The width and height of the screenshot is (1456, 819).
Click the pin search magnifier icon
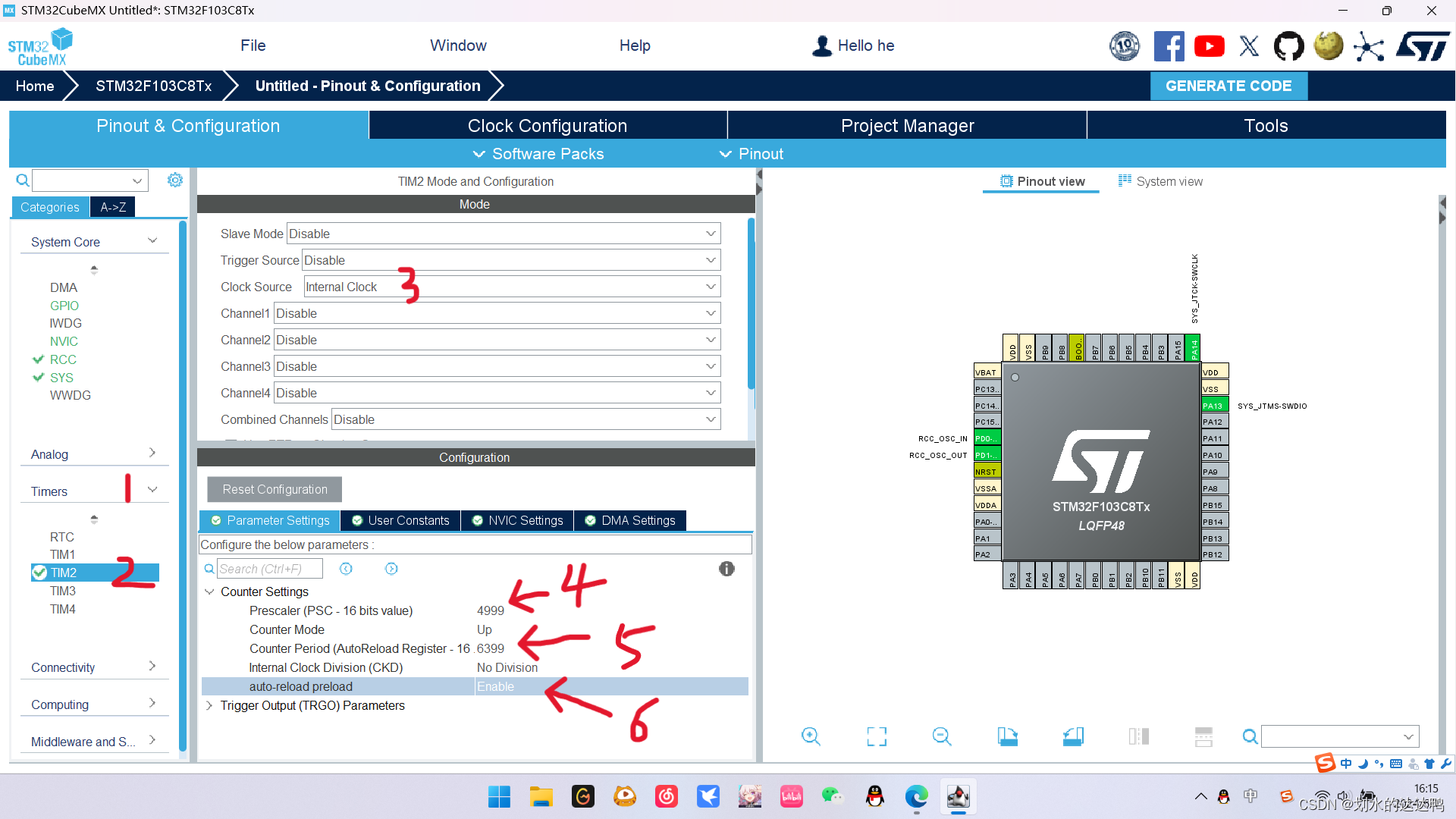click(x=1250, y=736)
